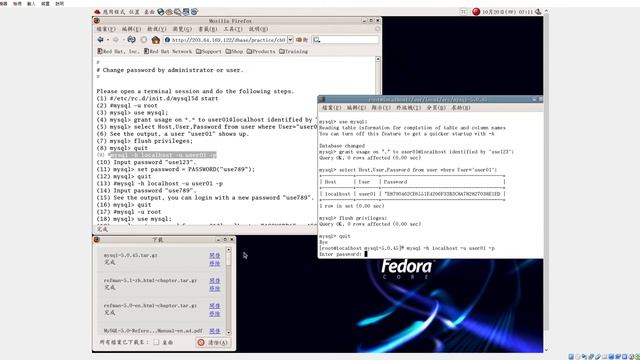This screenshot has height=360, width=640.
Task: Open Firefox Bookmarks menu 書籤(B)
Action: click(208, 29)
